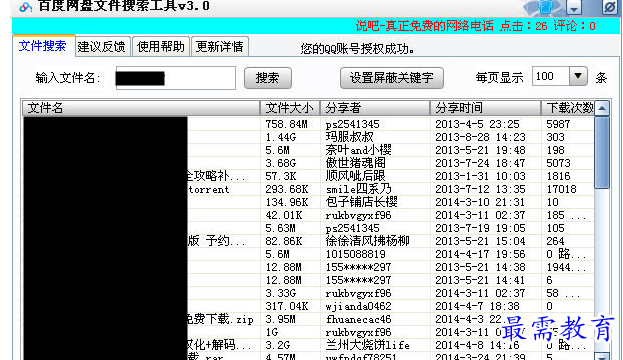Sort by the 分享时间 column header

point(485,108)
